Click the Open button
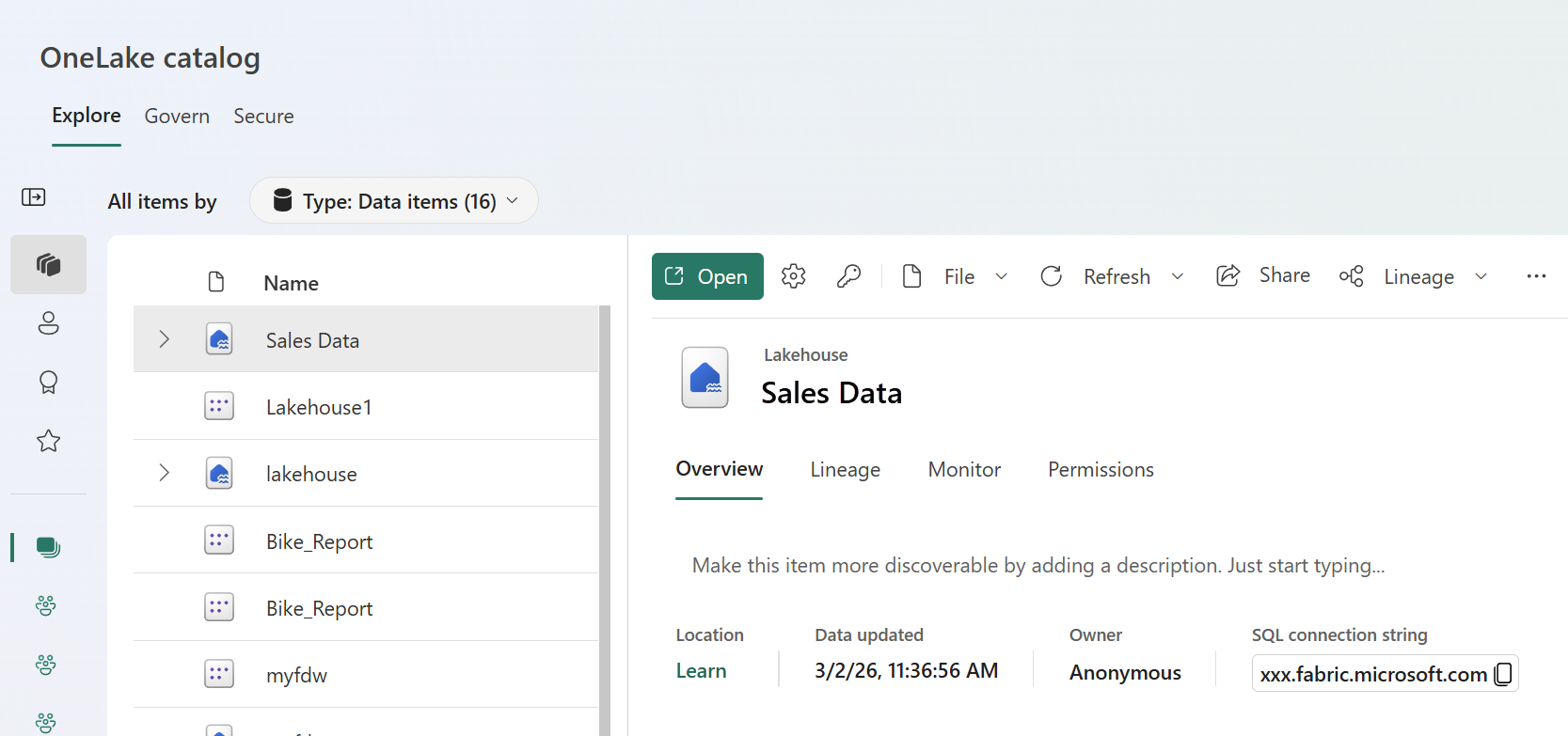Viewport: 1568px width, 736px height. pos(707,276)
